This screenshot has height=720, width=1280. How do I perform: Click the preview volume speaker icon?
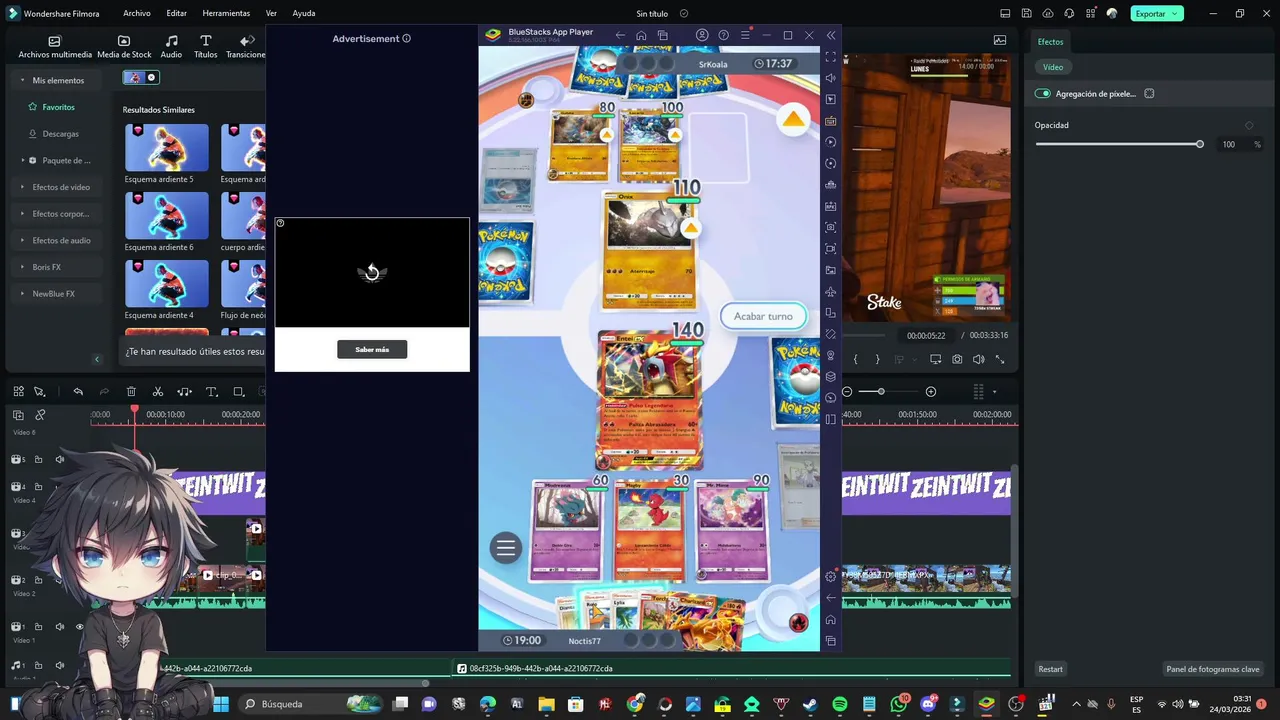979,359
